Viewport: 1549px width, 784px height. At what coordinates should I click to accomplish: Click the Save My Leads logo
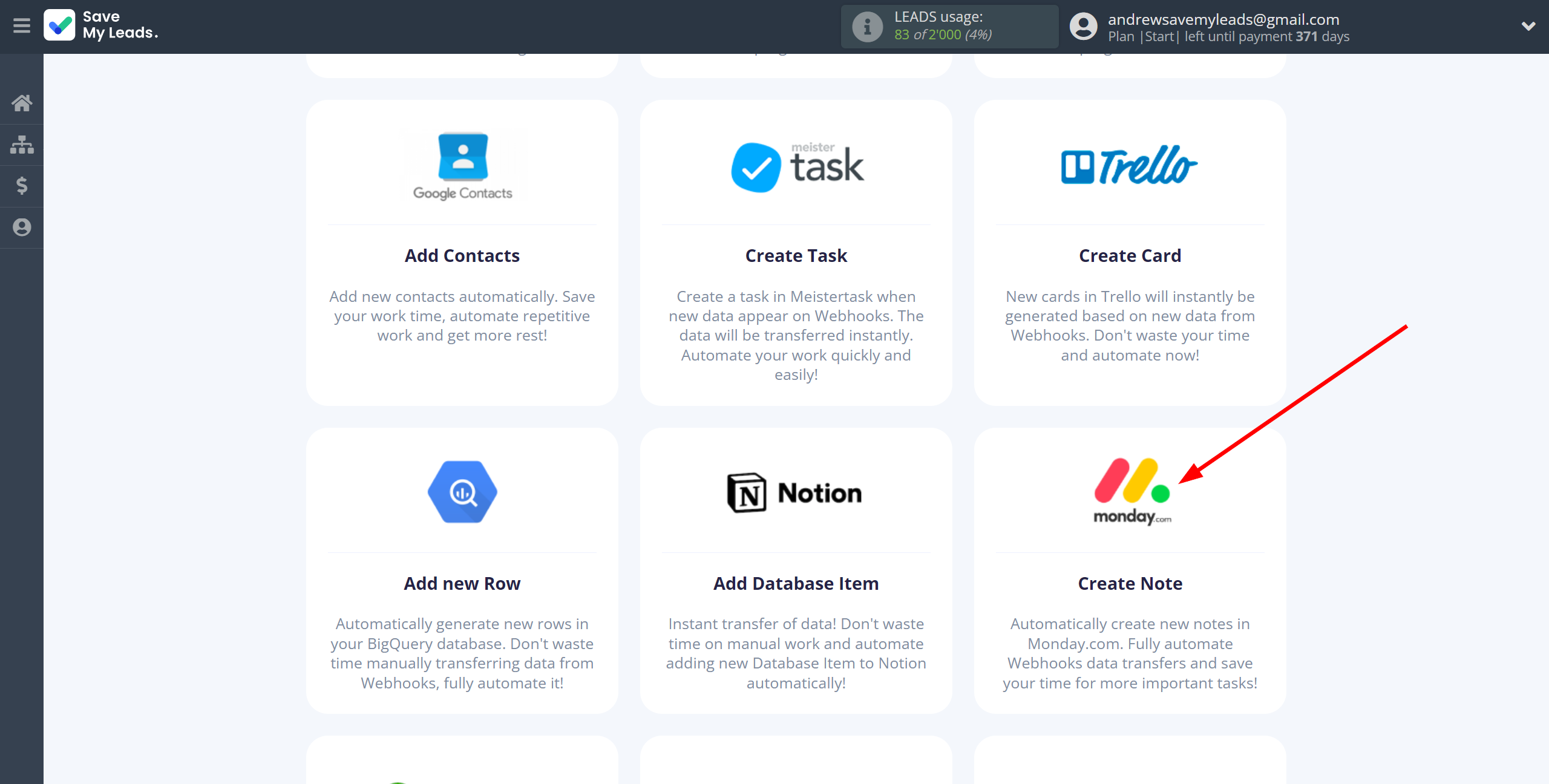pos(101,25)
